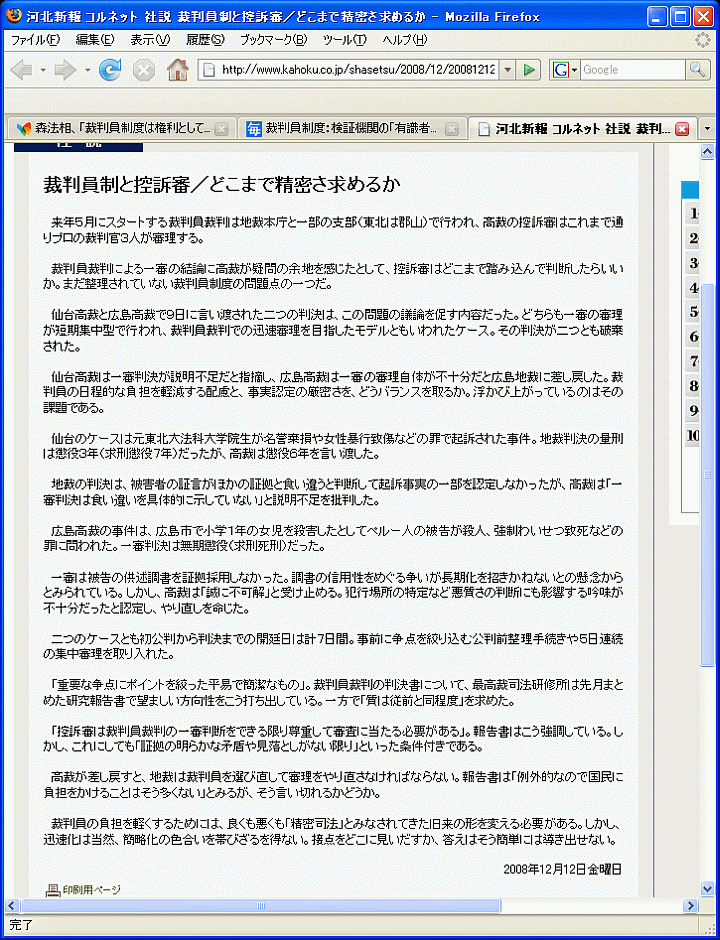Click the Forward navigation arrow
The image size is (720, 940).
(x=65, y=70)
